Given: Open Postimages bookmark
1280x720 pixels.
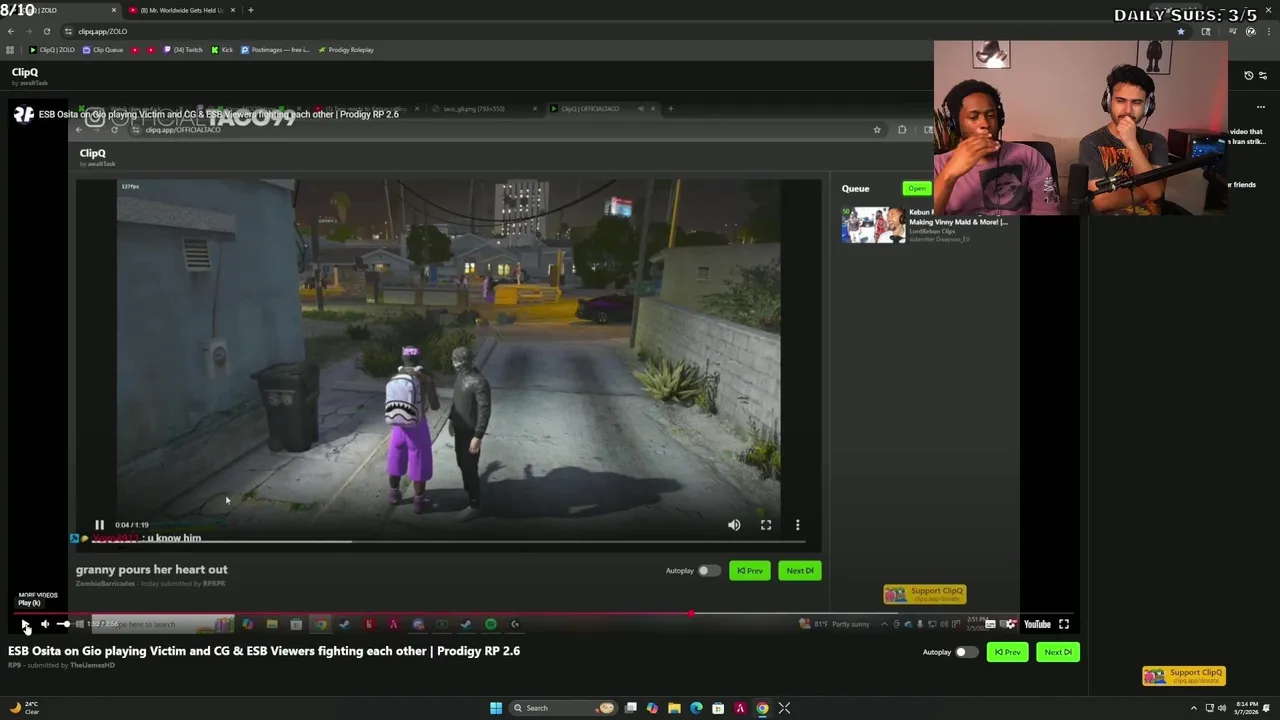Looking at the screenshot, I should click(x=275, y=50).
